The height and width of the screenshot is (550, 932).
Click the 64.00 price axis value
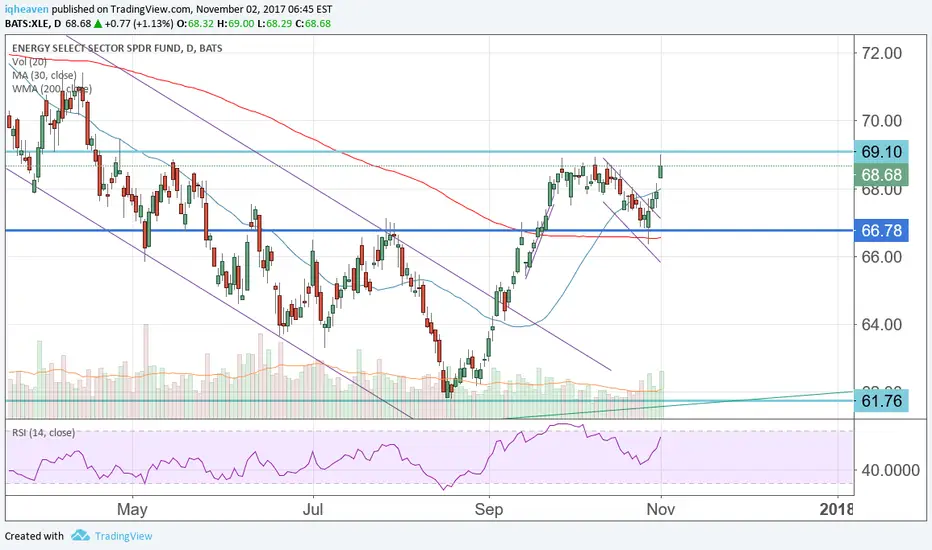(x=881, y=325)
